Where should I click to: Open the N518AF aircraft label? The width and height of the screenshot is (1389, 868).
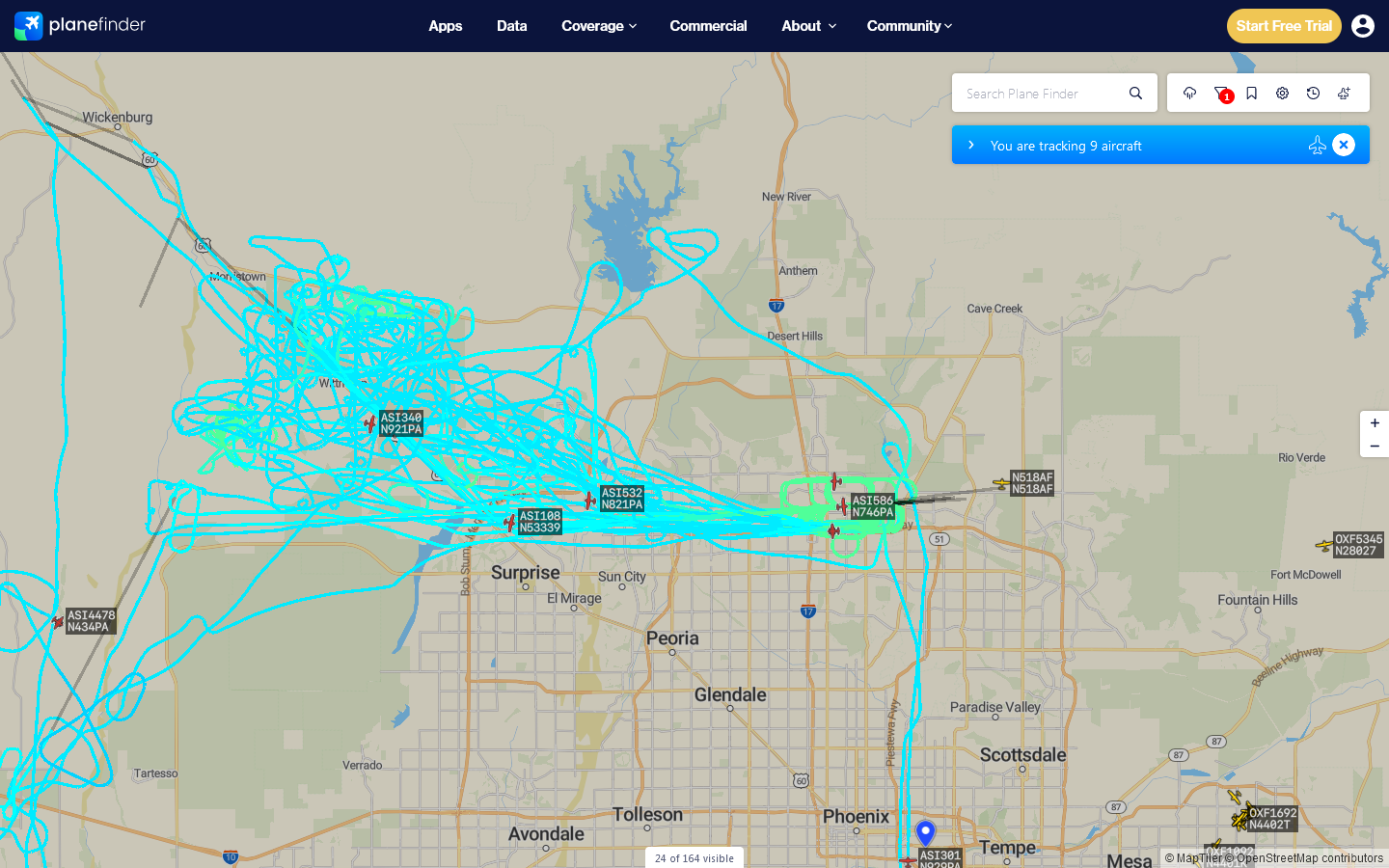(1032, 483)
